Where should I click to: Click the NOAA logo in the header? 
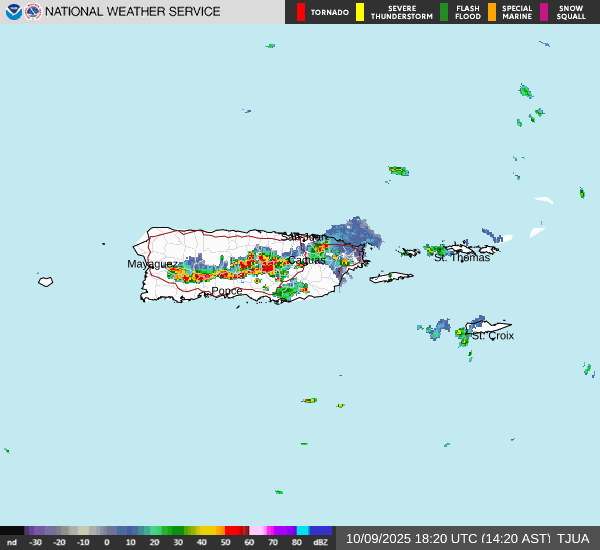(13, 12)
